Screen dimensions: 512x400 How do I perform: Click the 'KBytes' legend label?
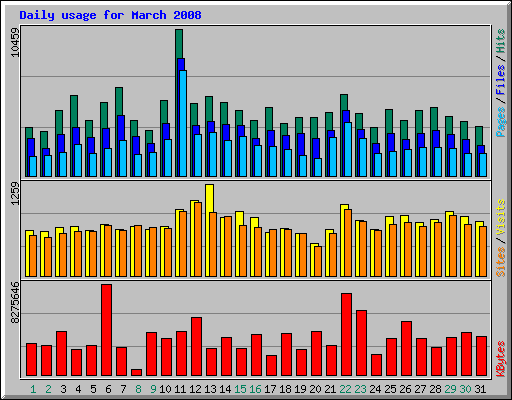[x=501, y=359]
